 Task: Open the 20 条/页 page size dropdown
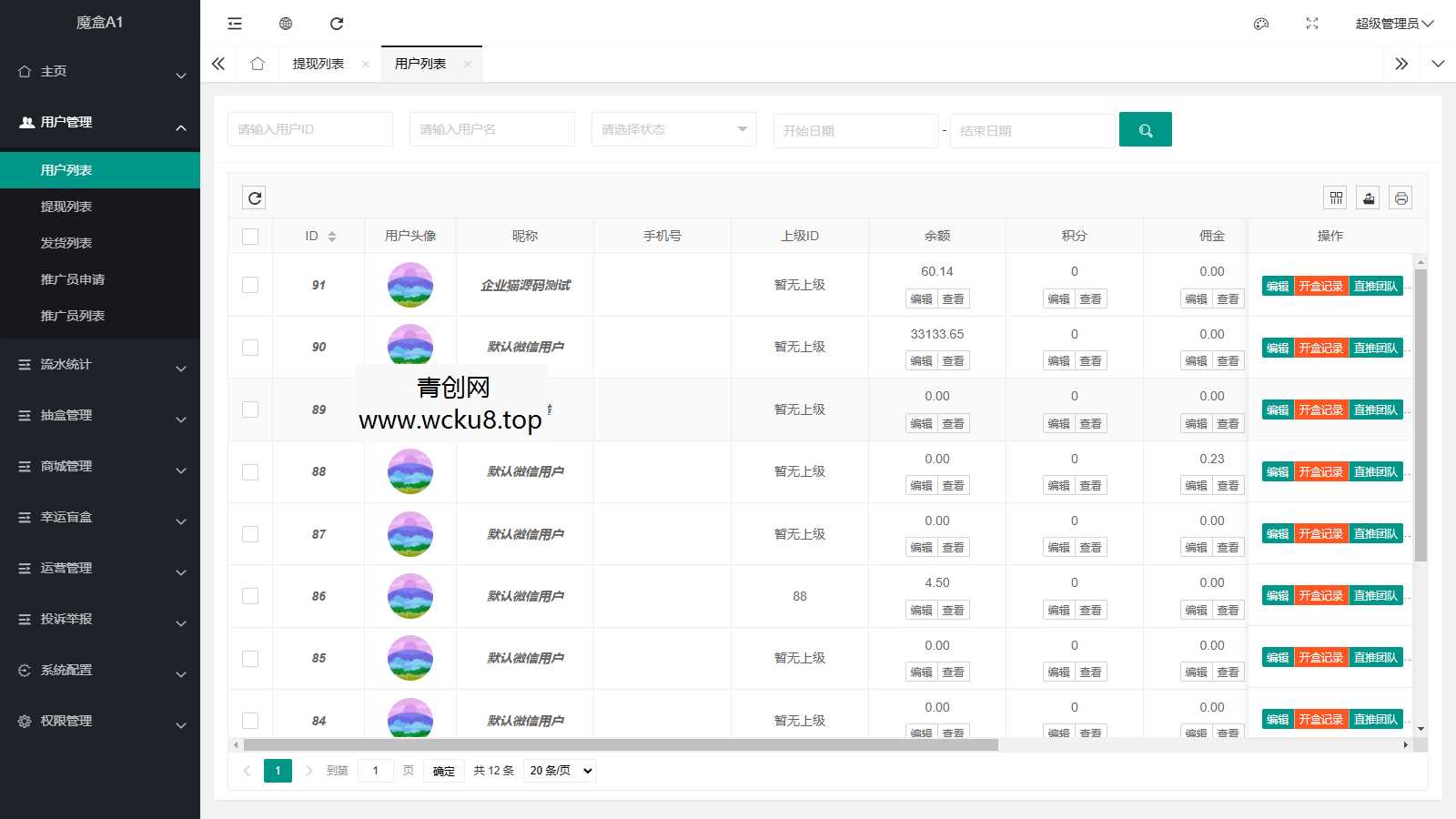pos(561,771)
